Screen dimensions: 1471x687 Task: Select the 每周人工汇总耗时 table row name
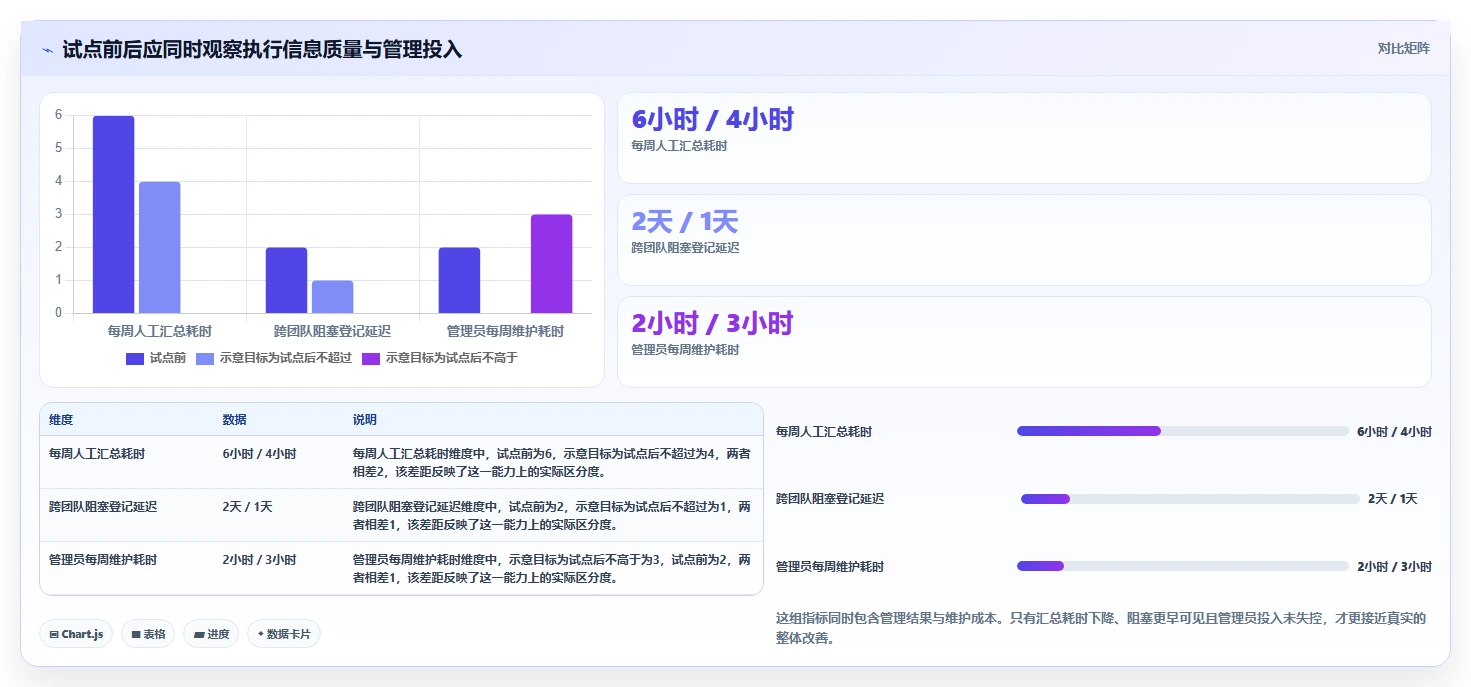tap(97, 454)
